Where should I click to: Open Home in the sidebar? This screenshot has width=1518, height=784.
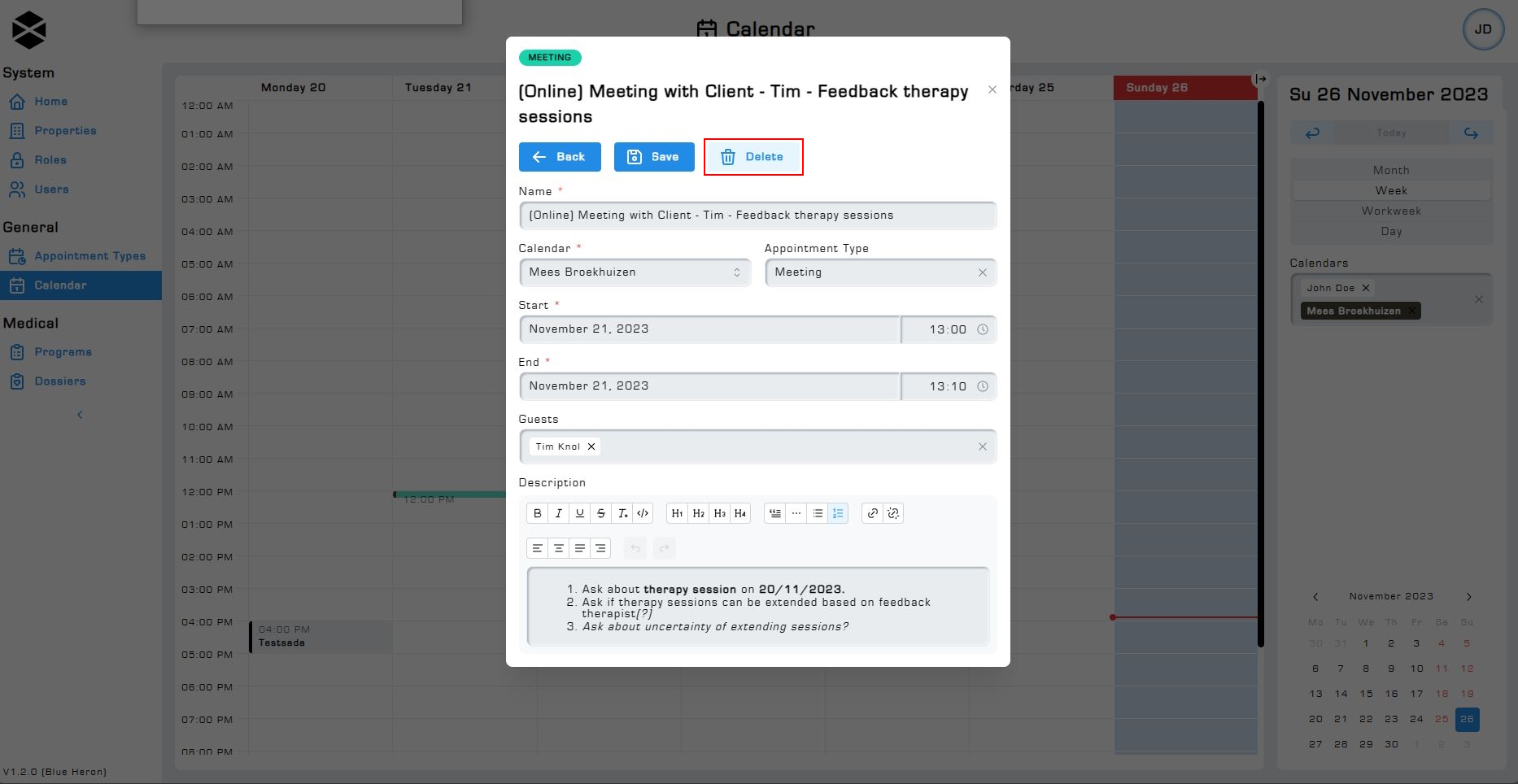coord(50,102)
